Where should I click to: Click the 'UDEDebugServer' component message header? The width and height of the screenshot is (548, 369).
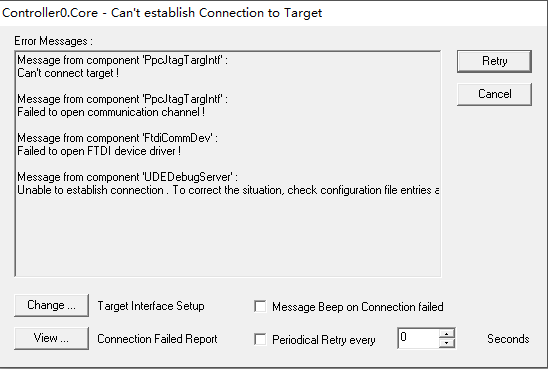(127, 177)
